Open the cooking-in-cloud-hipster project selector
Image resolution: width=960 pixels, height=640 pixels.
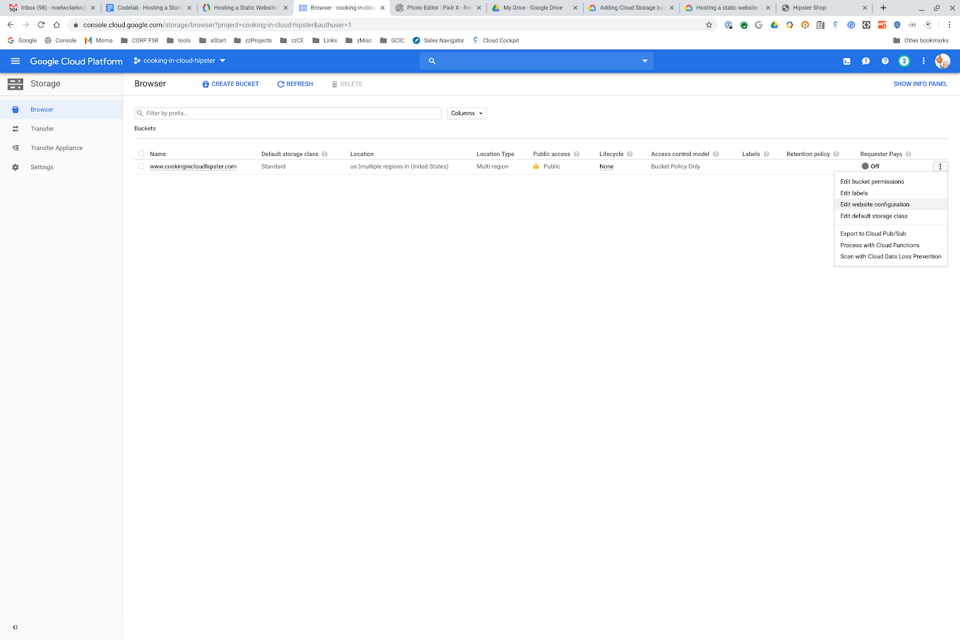(x=180, y=60)
